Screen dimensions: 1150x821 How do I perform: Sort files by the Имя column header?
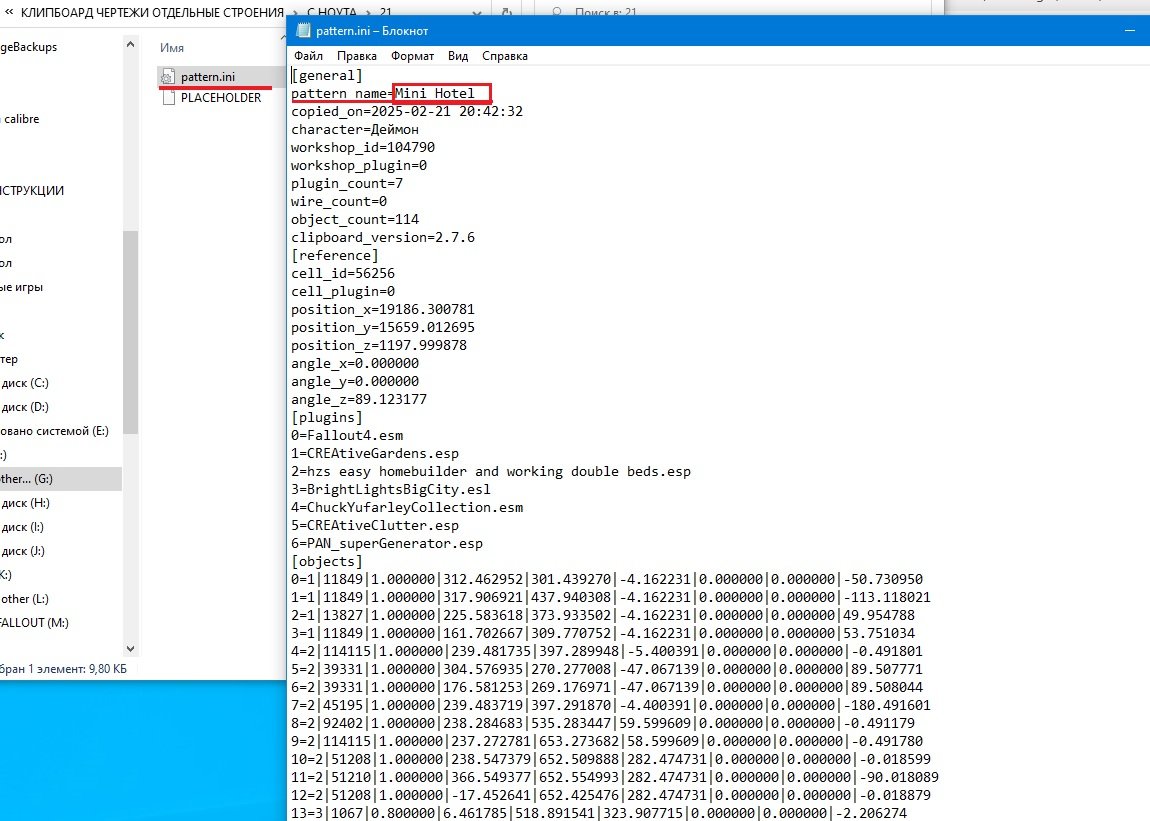(172, 47)
